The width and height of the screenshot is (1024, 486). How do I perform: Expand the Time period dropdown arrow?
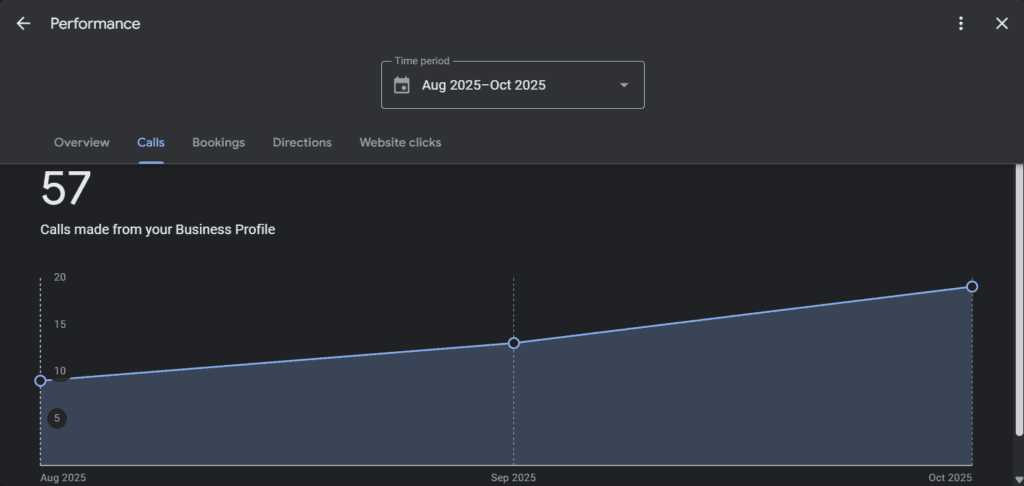[x=624, y=85]
